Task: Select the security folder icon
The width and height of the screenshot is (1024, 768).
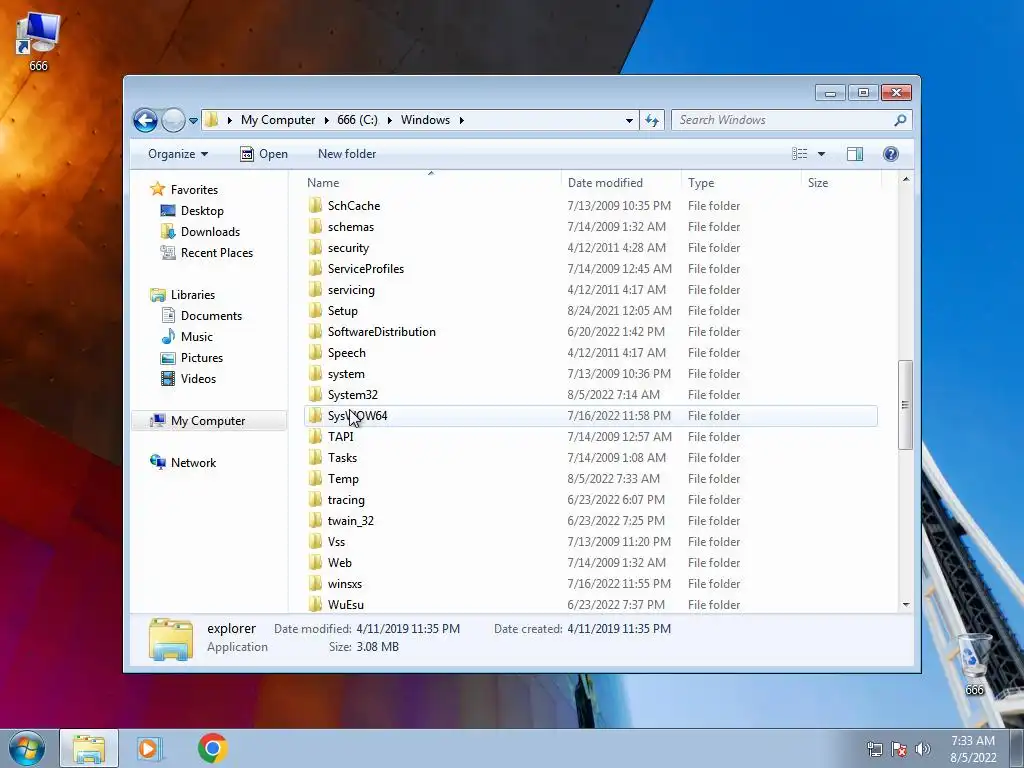Action: [x=315, y=248]
